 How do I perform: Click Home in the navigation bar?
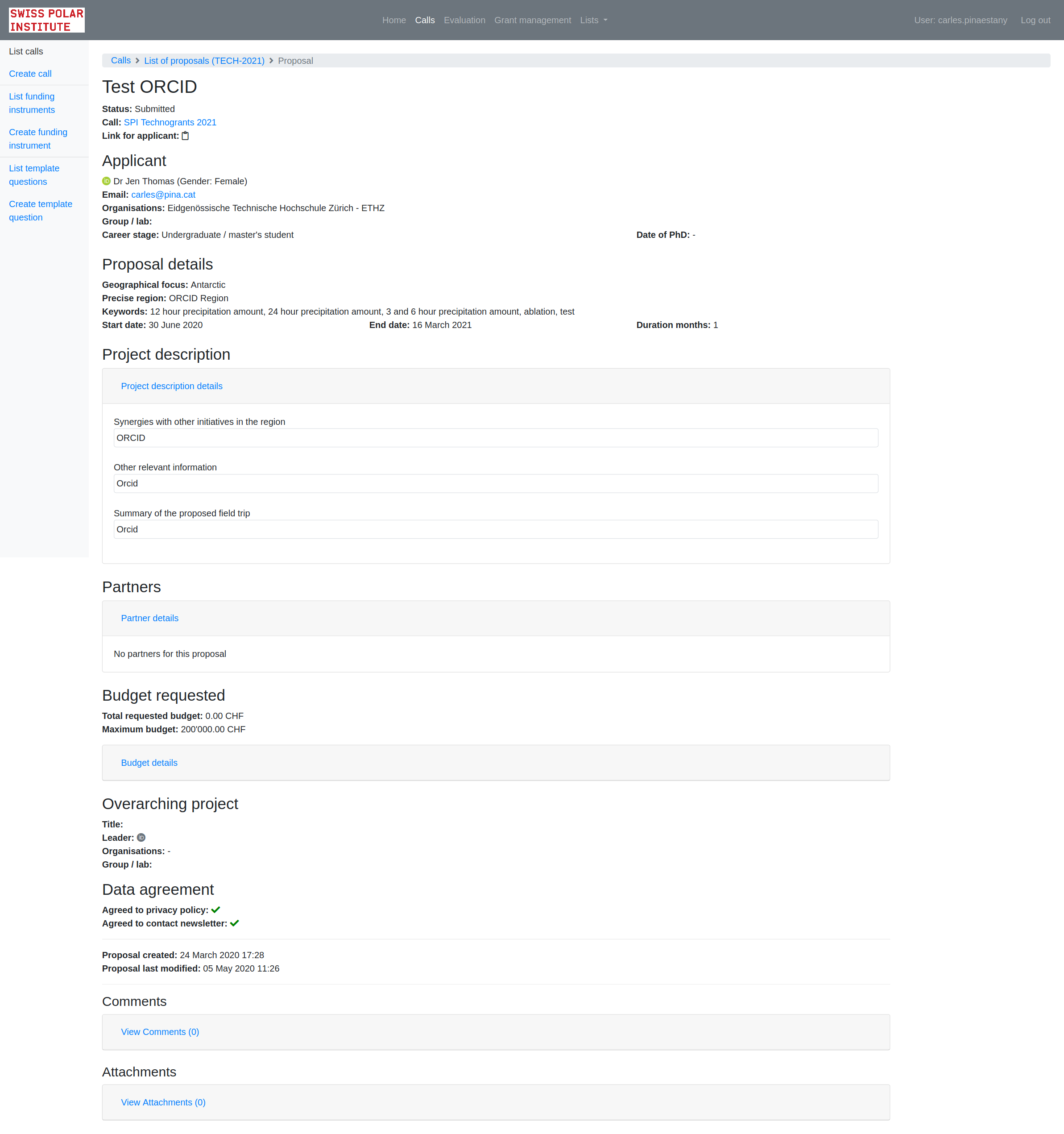[393, 20]
